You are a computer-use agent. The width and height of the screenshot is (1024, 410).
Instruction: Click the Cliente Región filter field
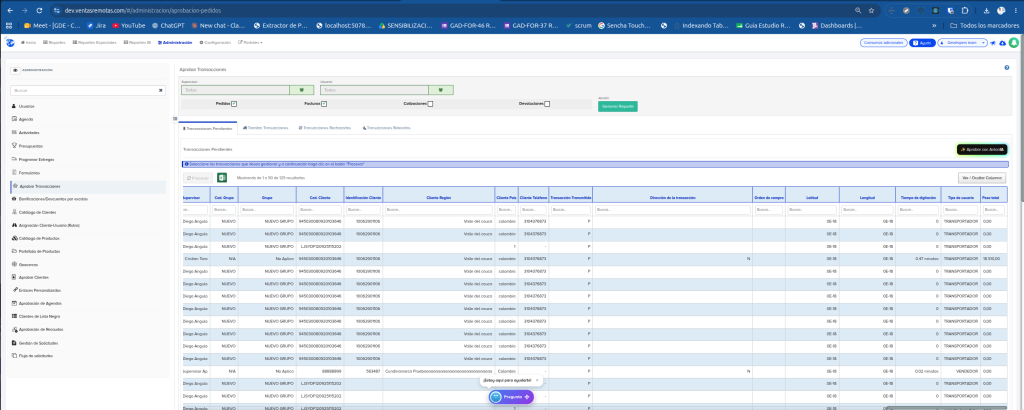pos(439,210)
